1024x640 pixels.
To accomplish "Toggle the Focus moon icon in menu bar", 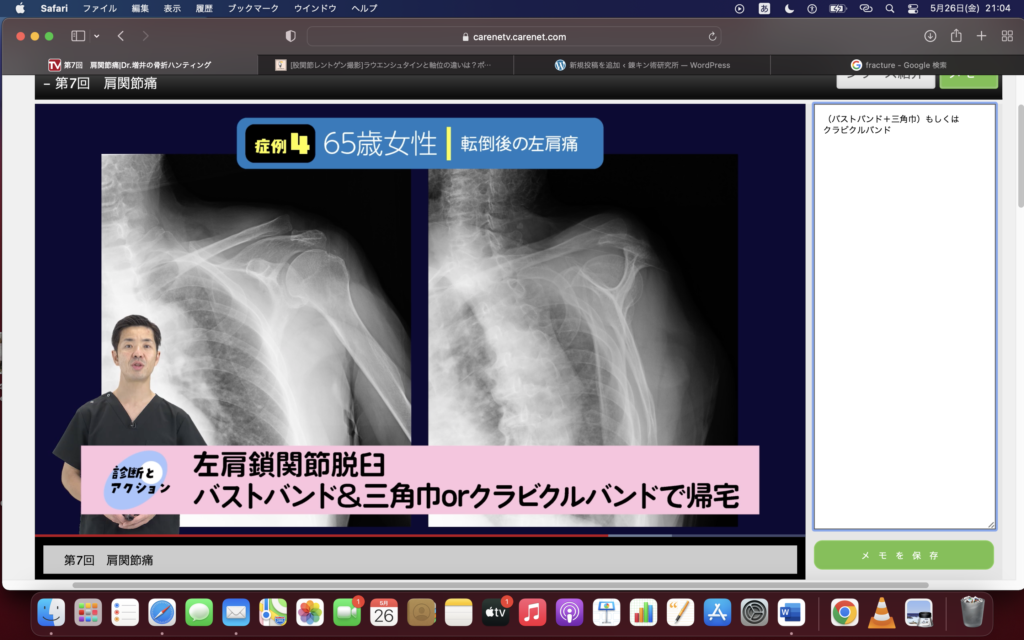I will [x=790, y=8].
